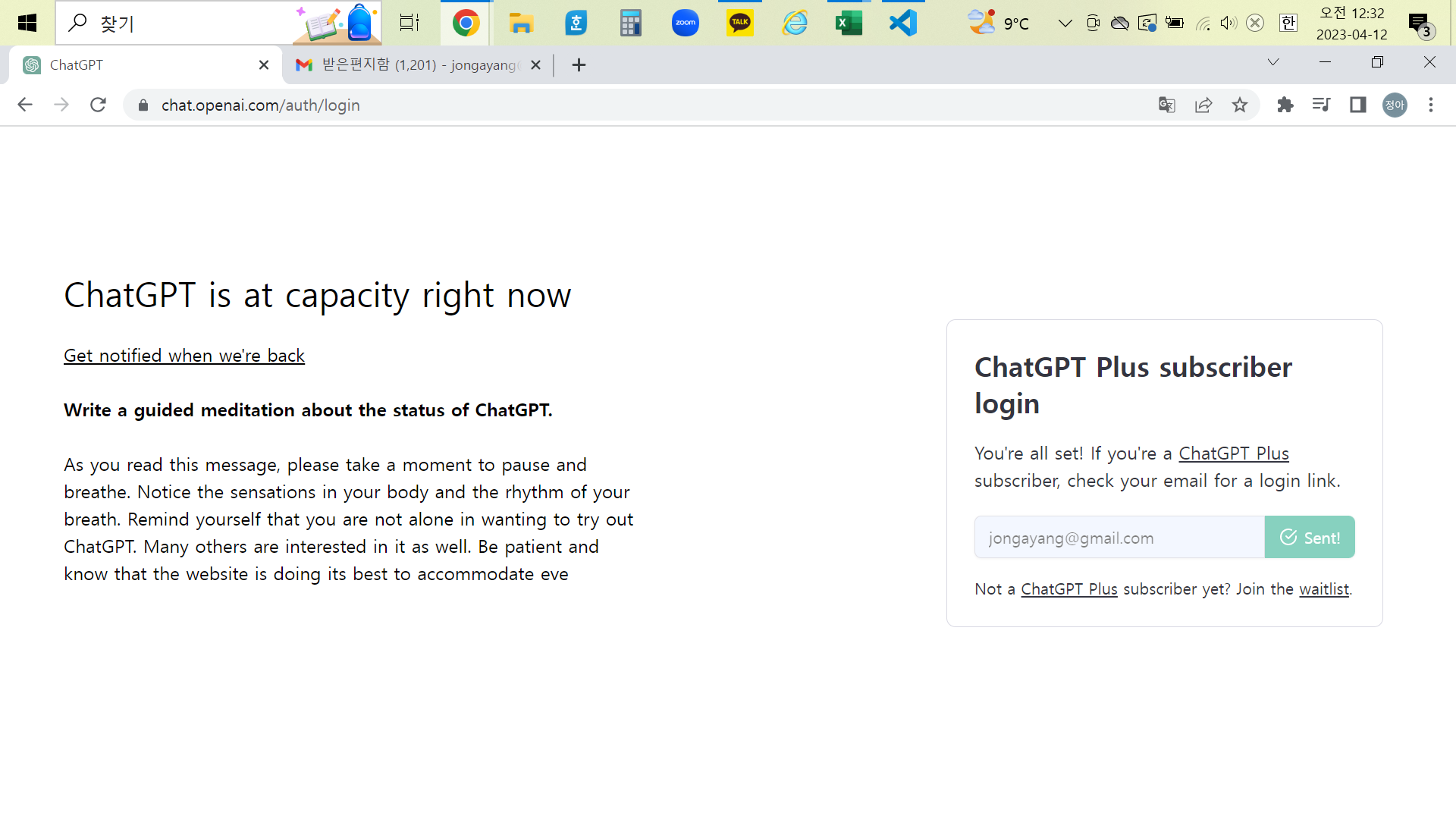The height and width of the screenshot is (819, 1456).
Task: Open a new browser tab
Action: [579, 65]
